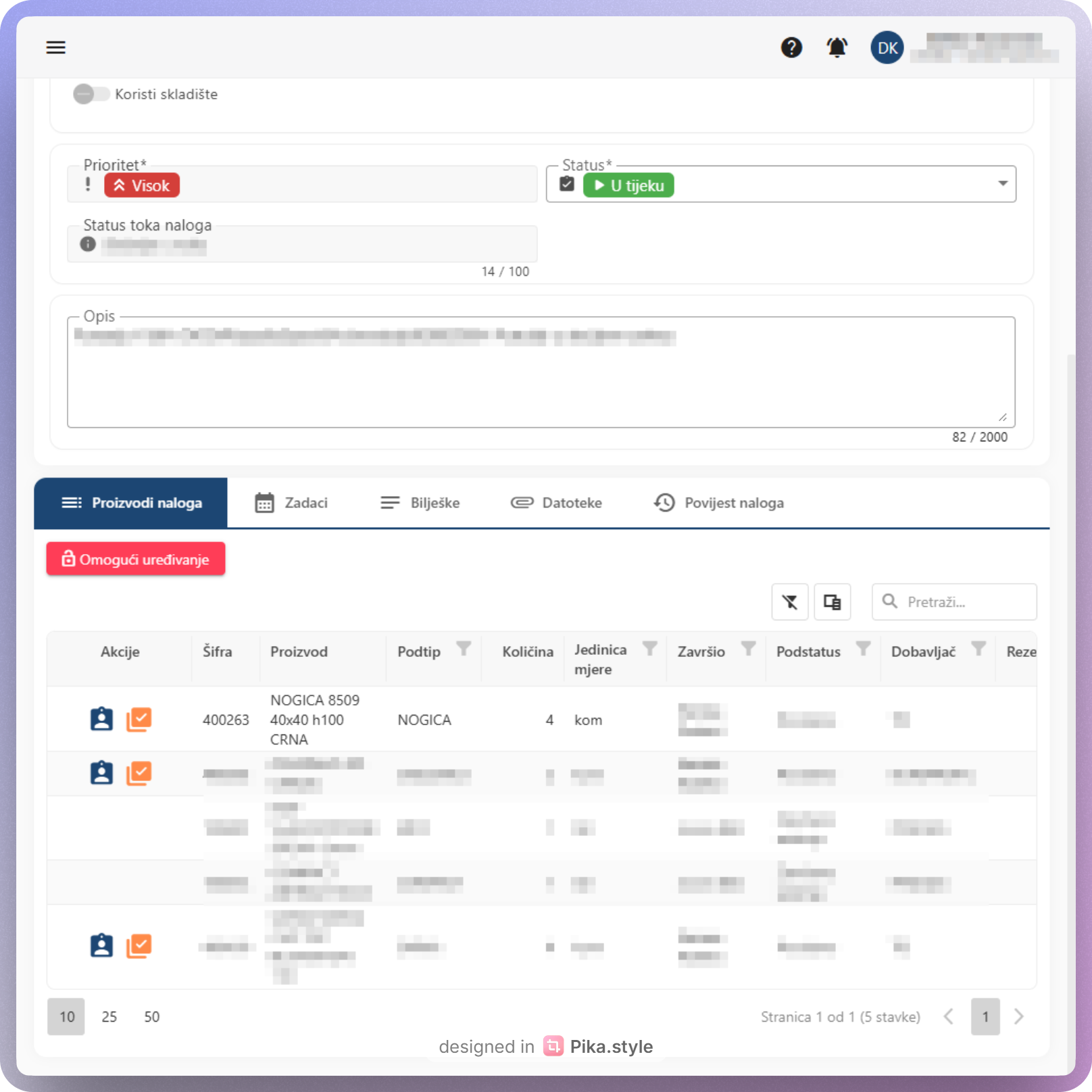
Task: Click the help question mark icon
Action: (x=791, y=47)
